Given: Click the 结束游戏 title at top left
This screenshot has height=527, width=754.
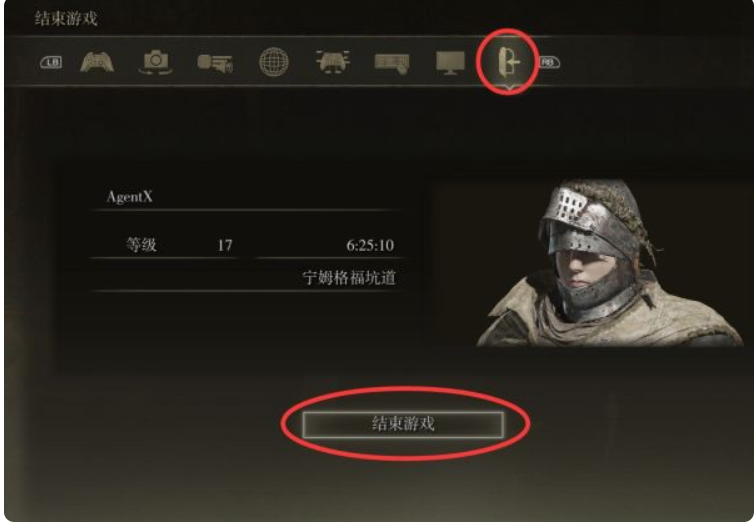Looking at the screenshot, I should click(66, 19).
